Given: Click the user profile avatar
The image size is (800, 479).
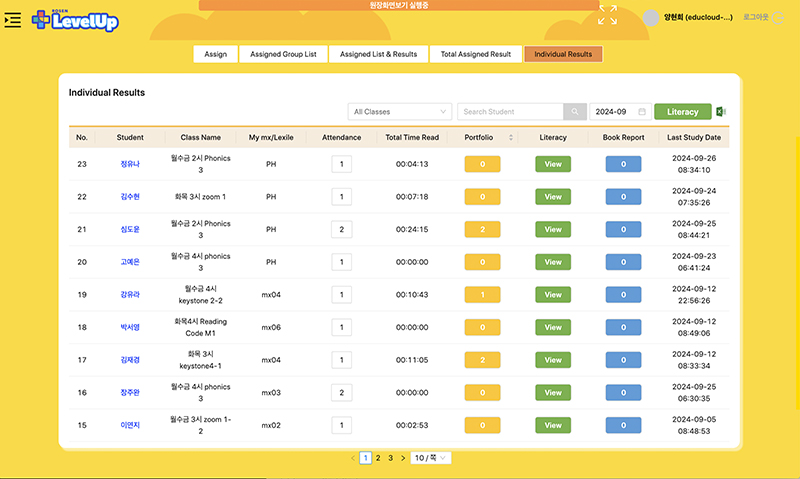Looking at the screenshot, I should pos(653,17).
